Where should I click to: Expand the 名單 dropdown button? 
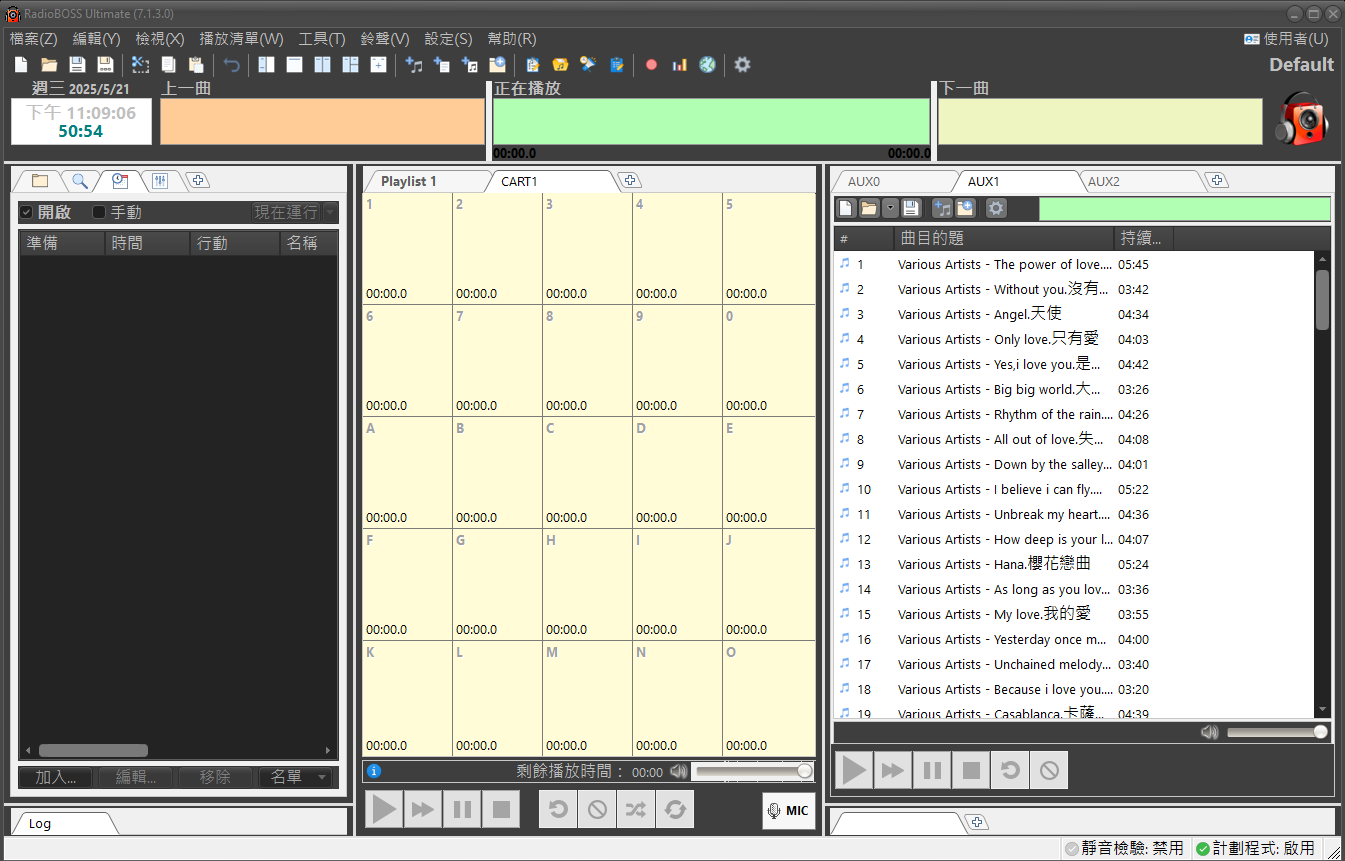[295, 777]
